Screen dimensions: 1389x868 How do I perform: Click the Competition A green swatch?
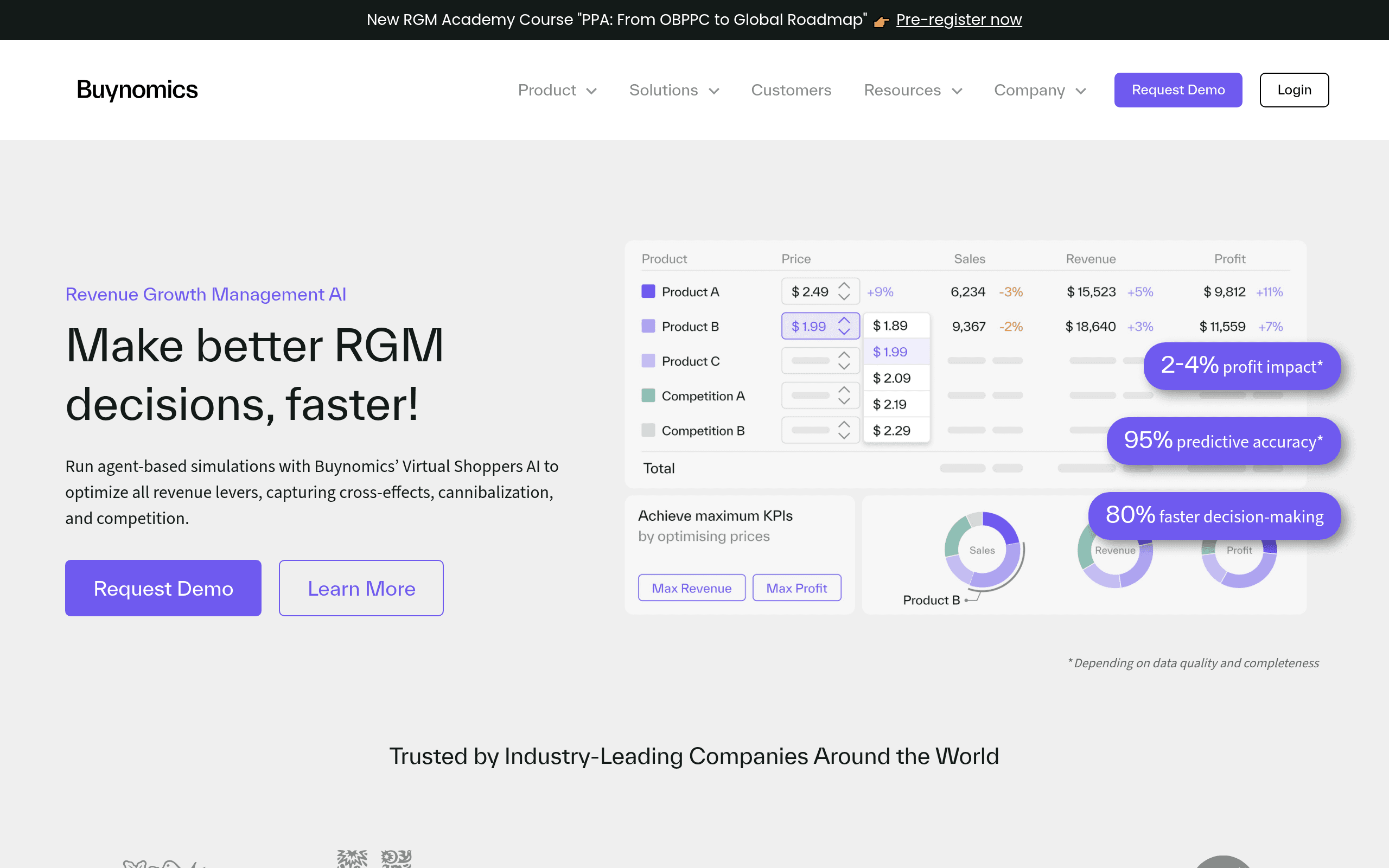point(648,395)
